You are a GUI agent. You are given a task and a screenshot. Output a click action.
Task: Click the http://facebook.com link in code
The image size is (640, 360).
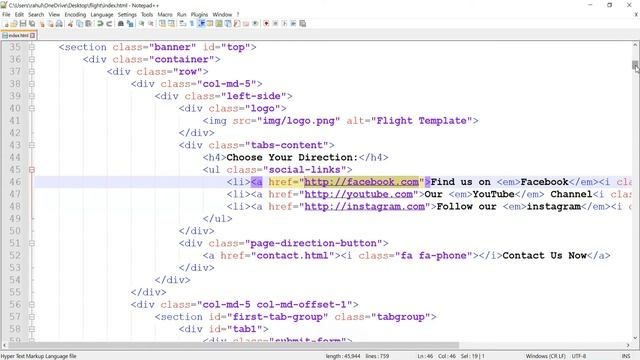[x=361, y=182]
